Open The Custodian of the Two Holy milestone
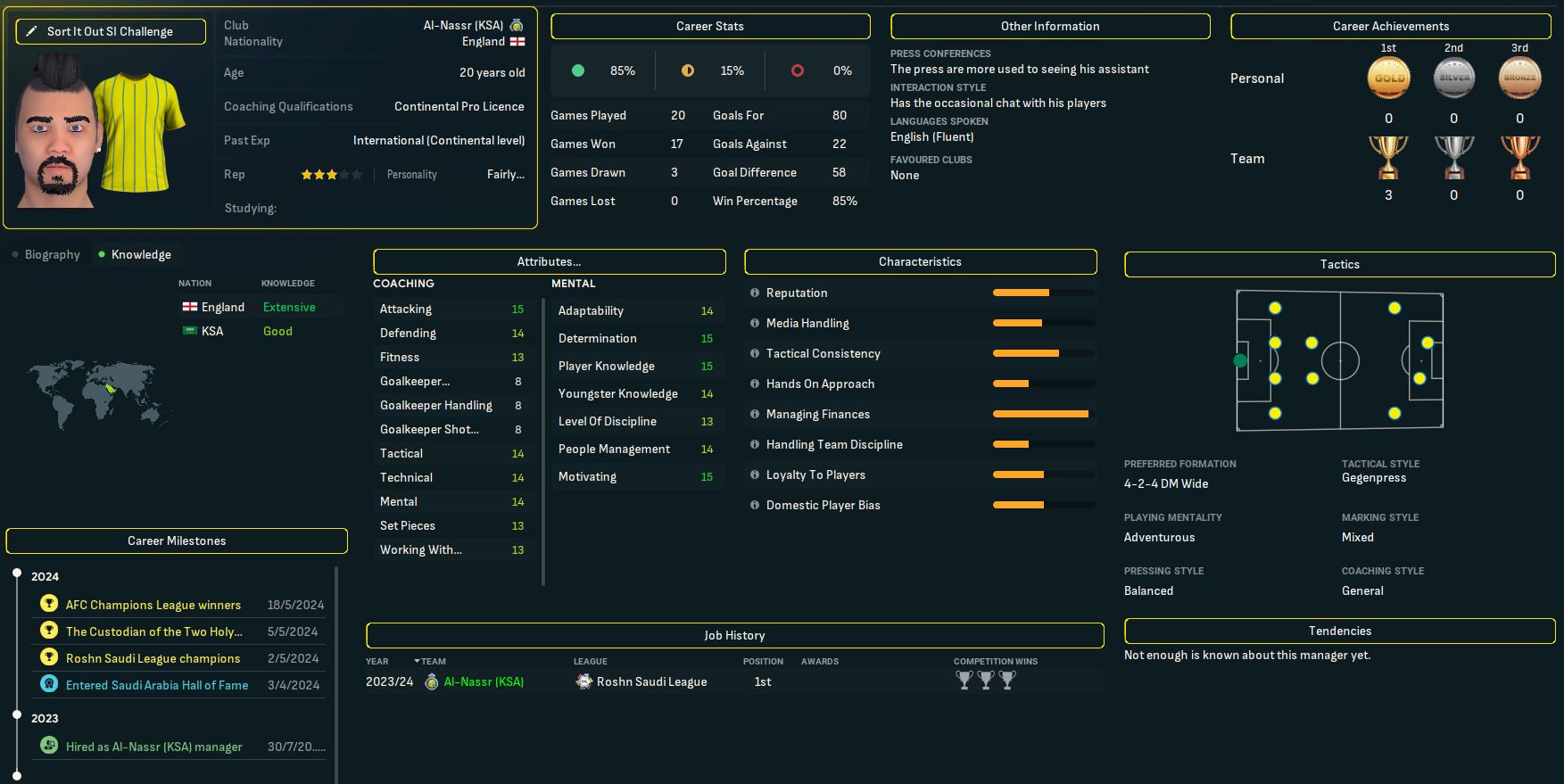1564x784 pixels. 154,631
